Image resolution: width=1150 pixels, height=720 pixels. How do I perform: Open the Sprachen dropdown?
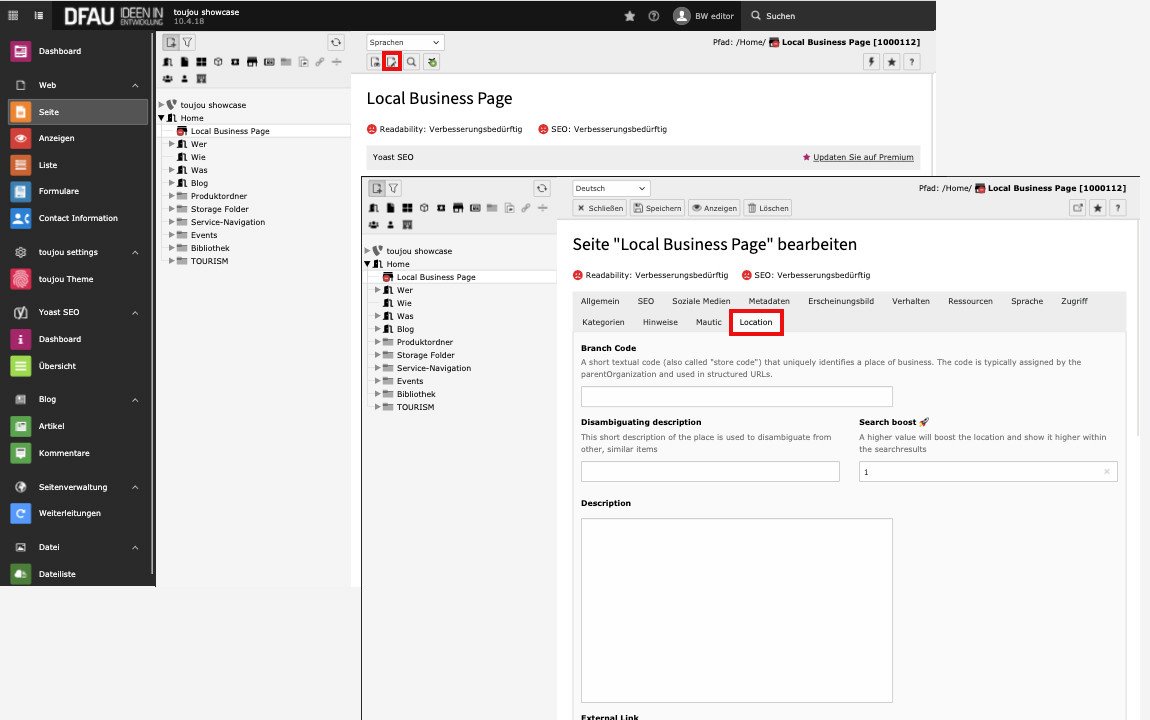(x=405, y=42)
